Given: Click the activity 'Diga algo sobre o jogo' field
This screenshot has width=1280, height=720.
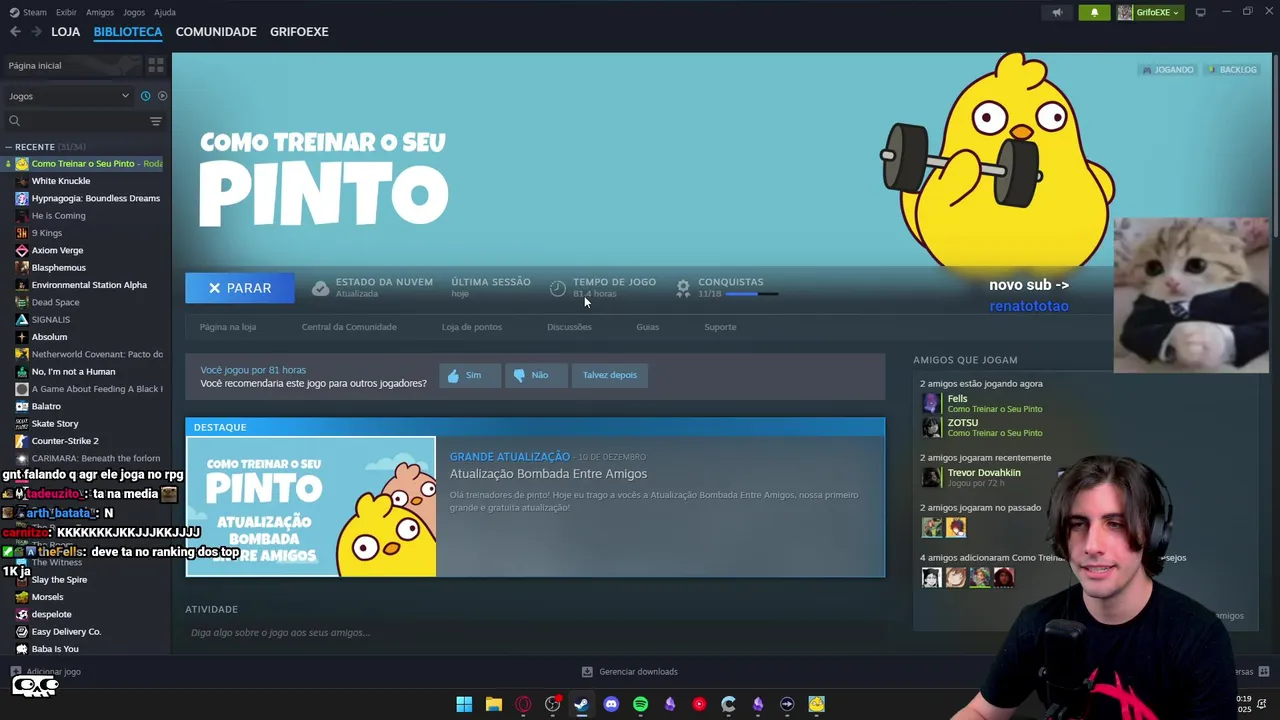Looking at the screenshot, I should (535, 633).
